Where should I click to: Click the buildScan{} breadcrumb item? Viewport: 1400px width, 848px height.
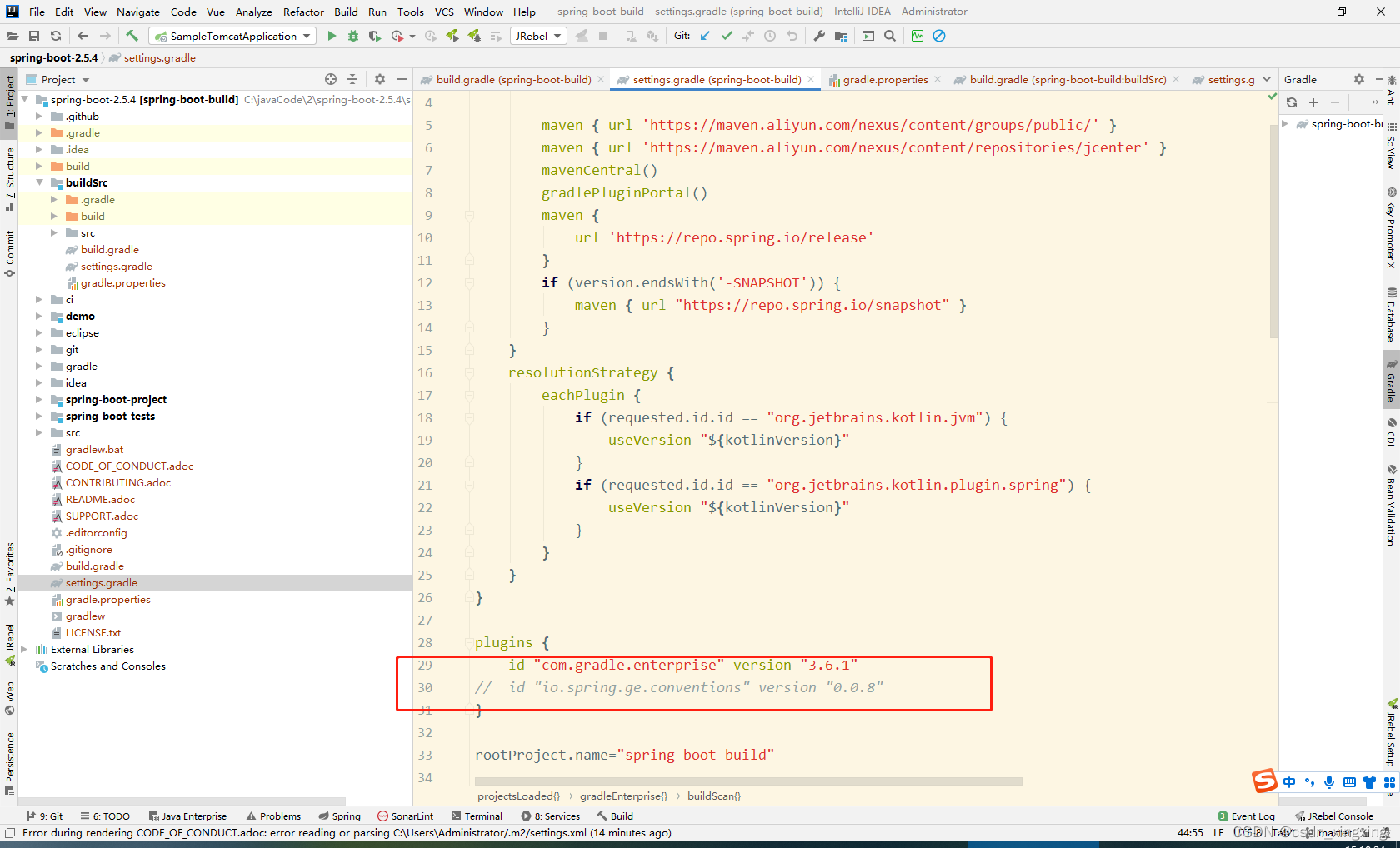point(714,796)
